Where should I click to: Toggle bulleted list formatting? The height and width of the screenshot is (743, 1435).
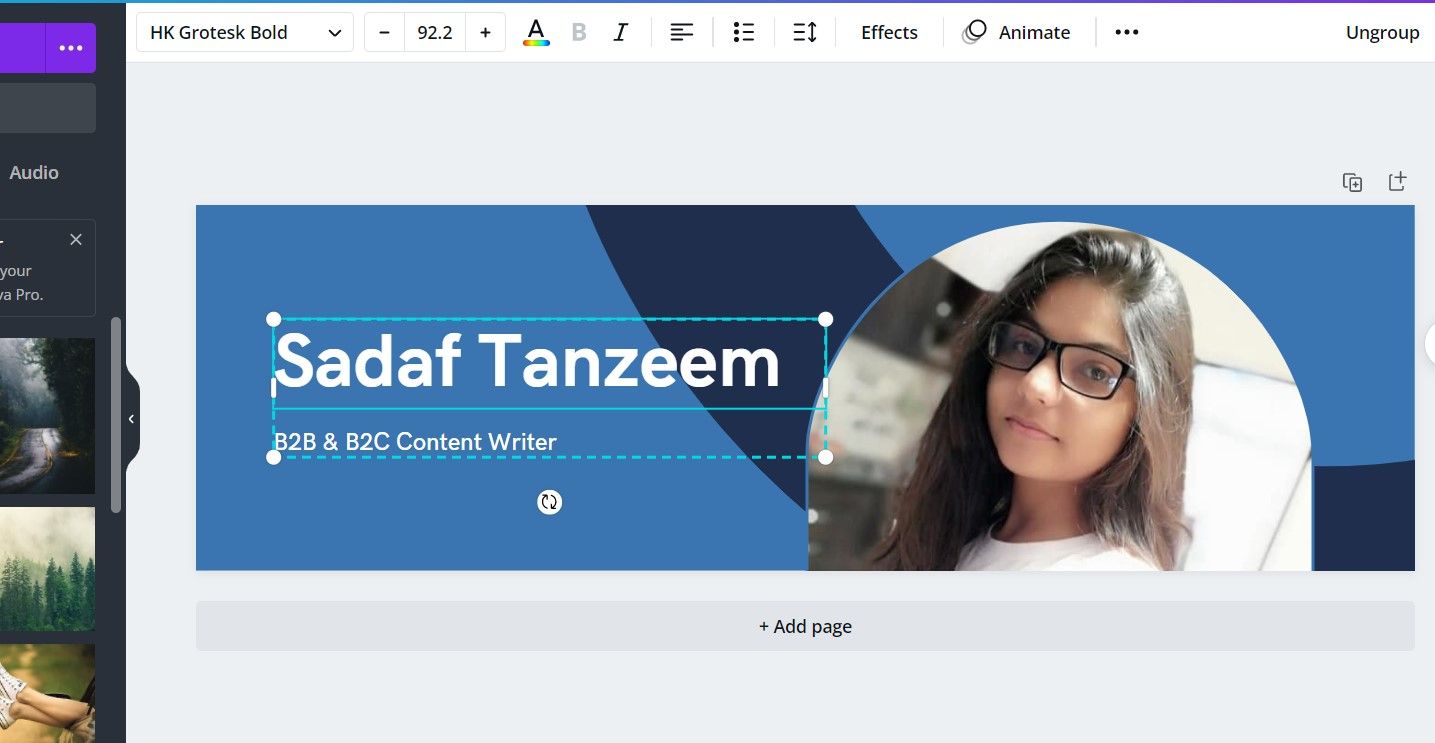[x=743, y=32]
